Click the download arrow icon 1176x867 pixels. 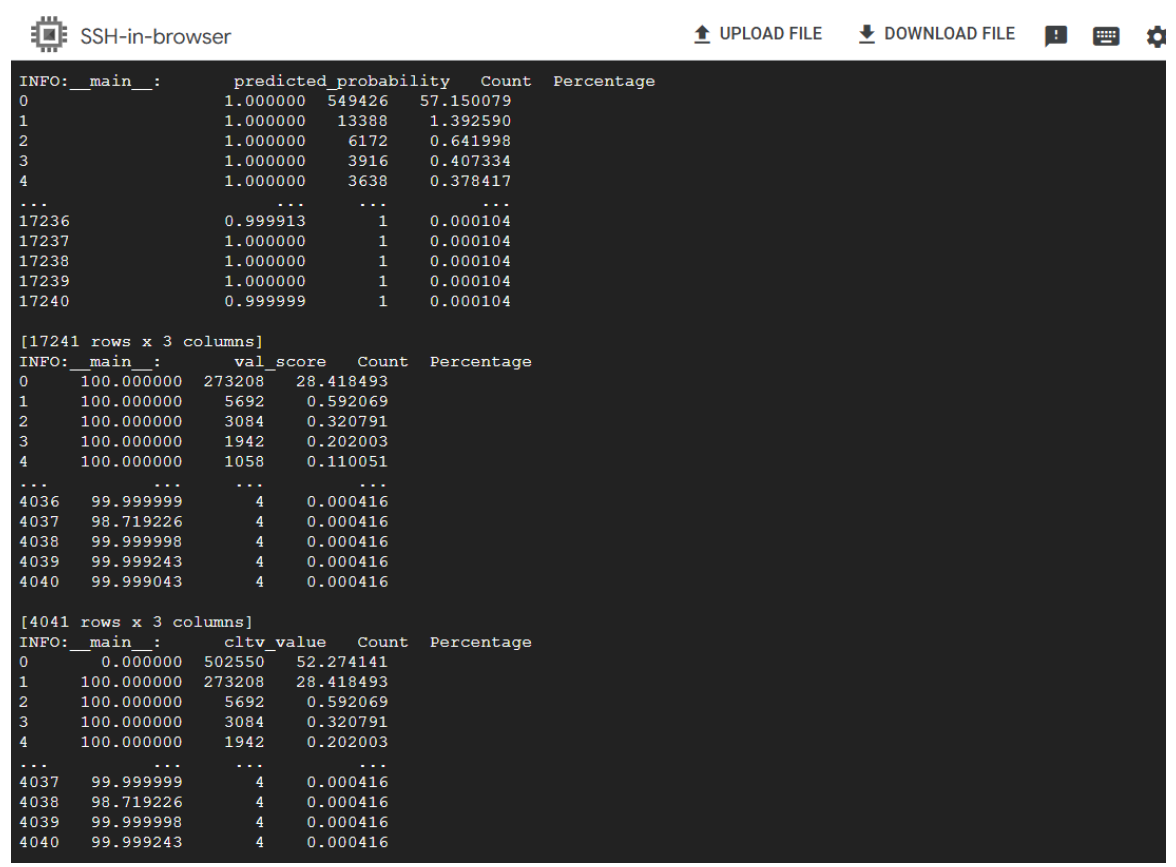pyautogui.click(x=866, y=34)
